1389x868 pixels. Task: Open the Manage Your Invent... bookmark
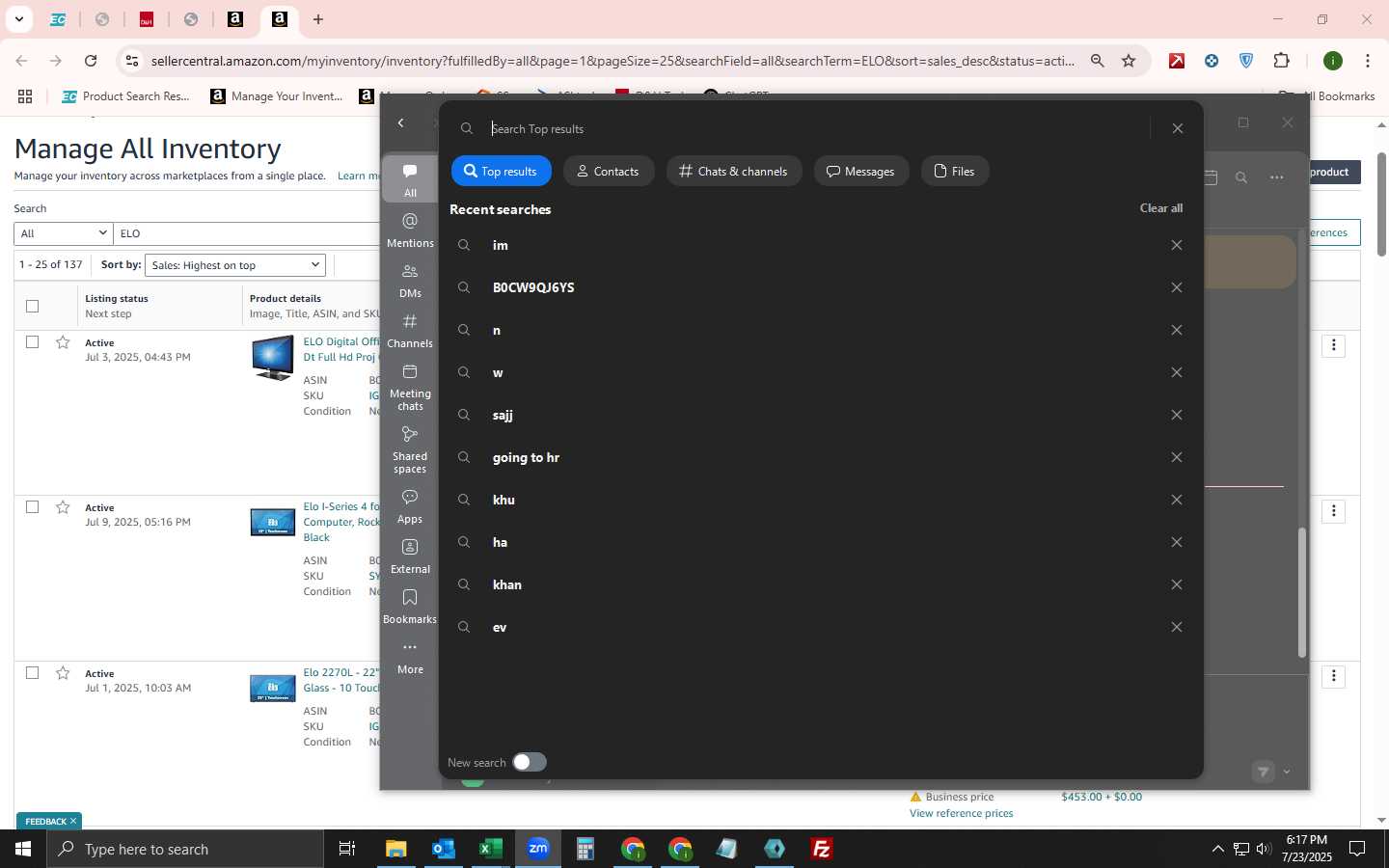(278, 96)
